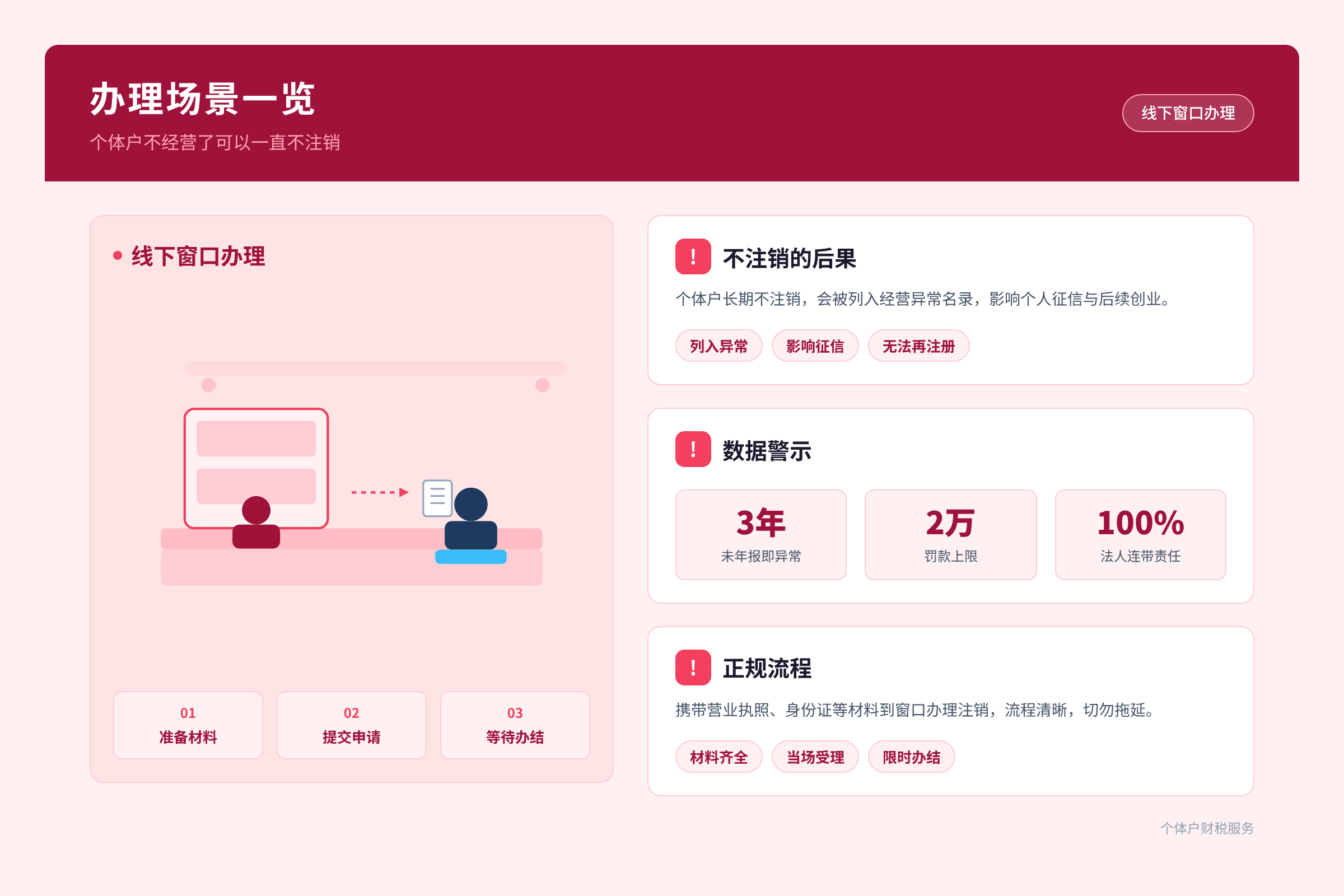Click the document icon in the illustration
The width and height of the screenshot is (1344, 896).
pyautogui.click(x=438, y=498)
